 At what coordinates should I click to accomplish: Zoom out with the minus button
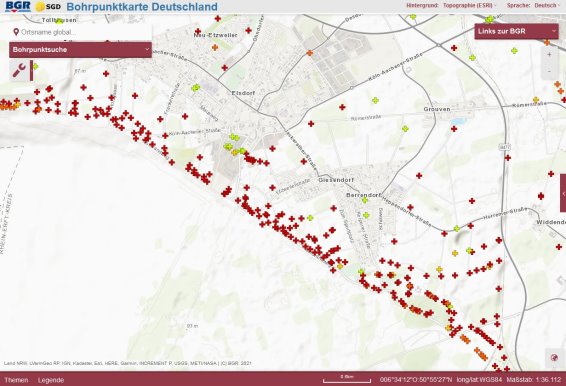pos(549,71)
